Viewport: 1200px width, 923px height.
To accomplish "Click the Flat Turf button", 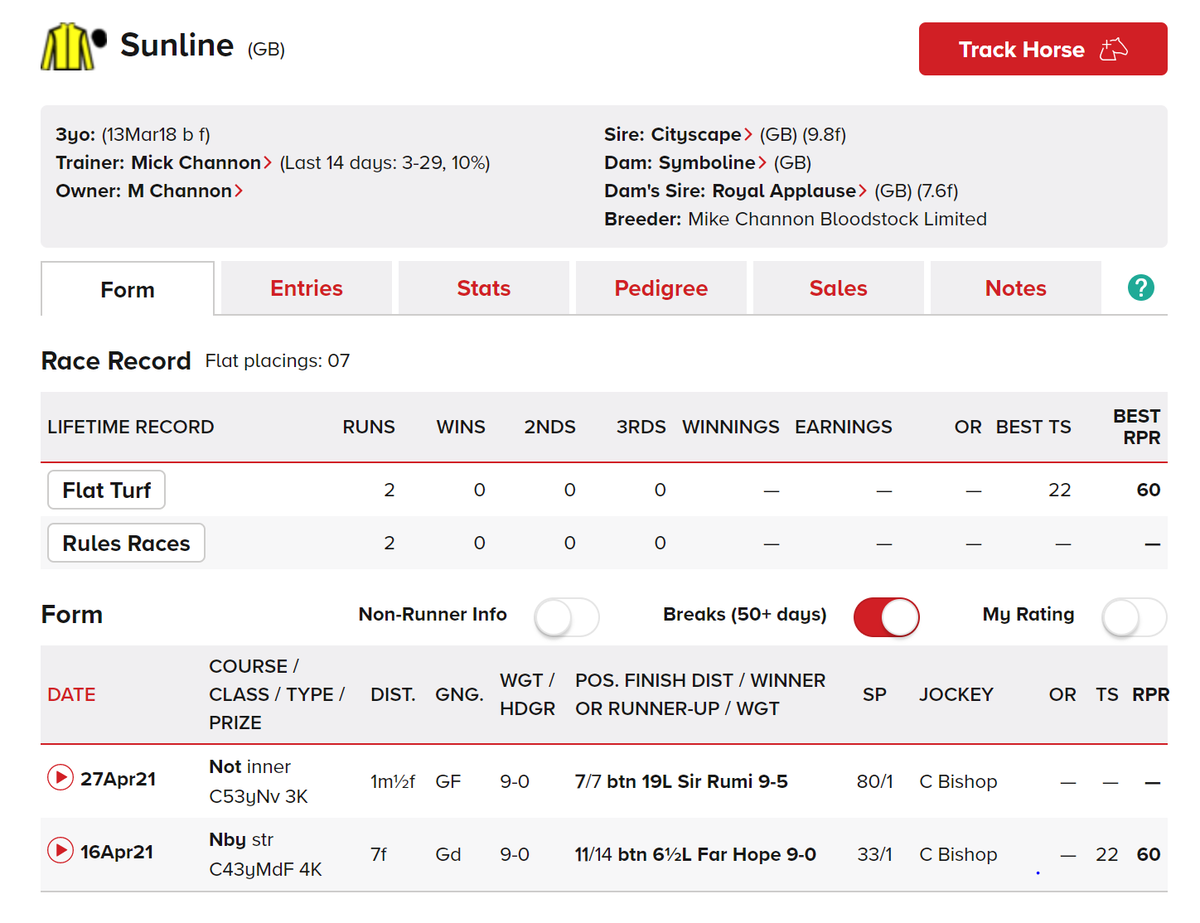I will 106,490.
